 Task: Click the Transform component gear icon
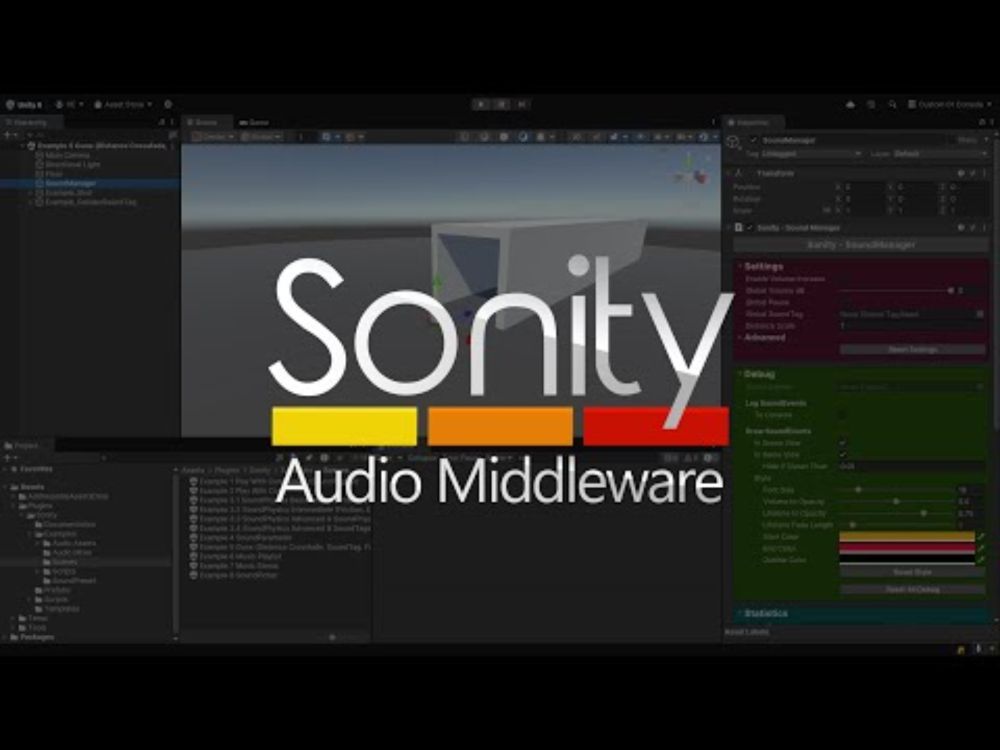961,173
